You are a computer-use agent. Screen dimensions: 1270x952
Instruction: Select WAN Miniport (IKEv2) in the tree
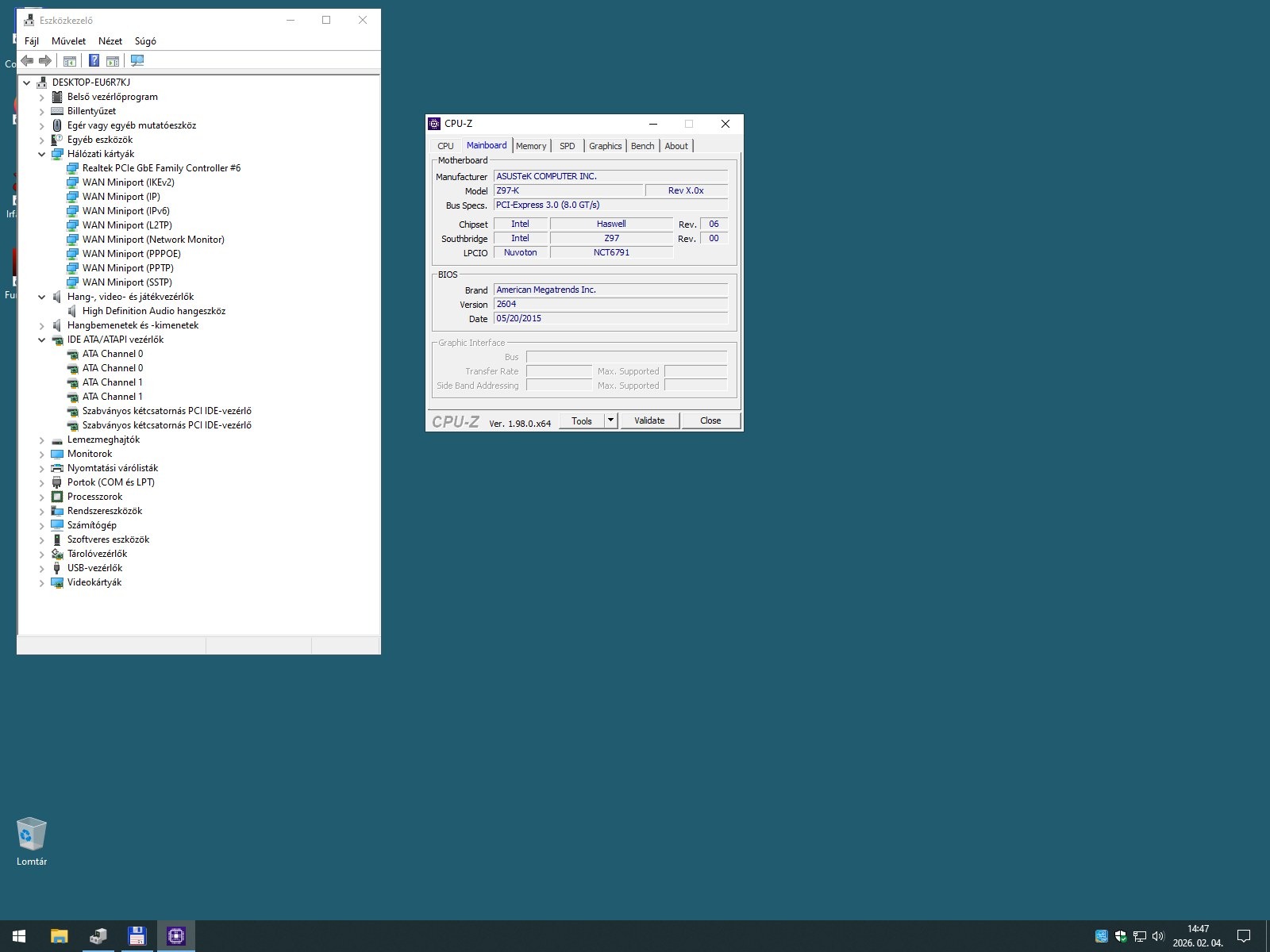coord(129,182)
